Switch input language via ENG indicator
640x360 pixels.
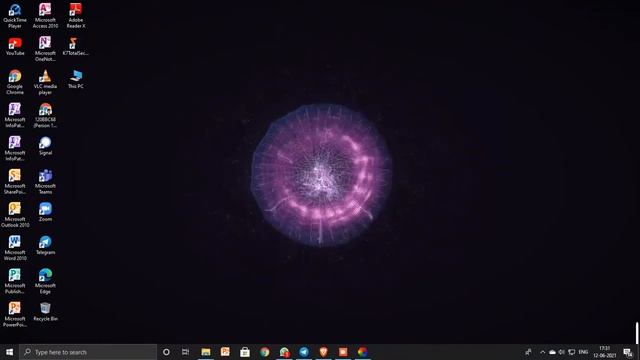583,352
